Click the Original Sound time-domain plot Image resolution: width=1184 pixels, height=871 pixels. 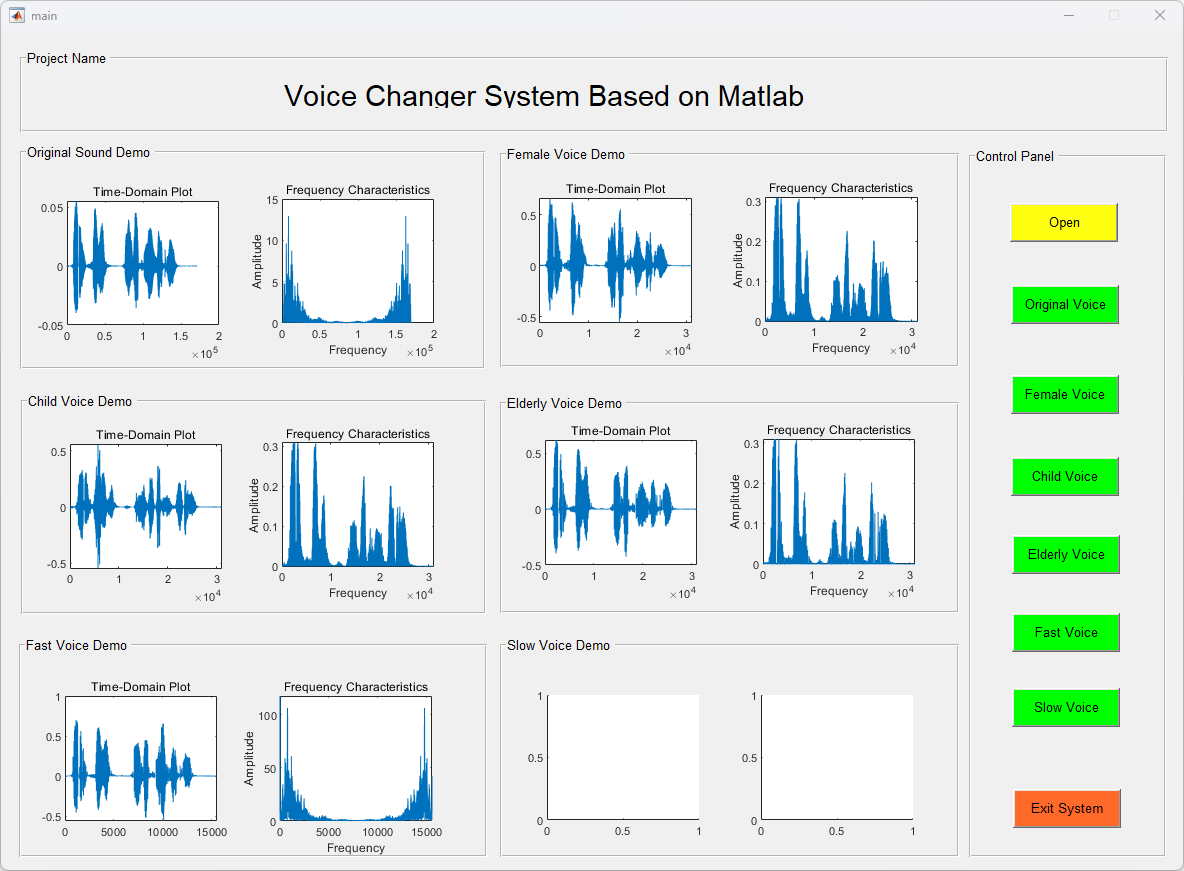click(143, 263)
